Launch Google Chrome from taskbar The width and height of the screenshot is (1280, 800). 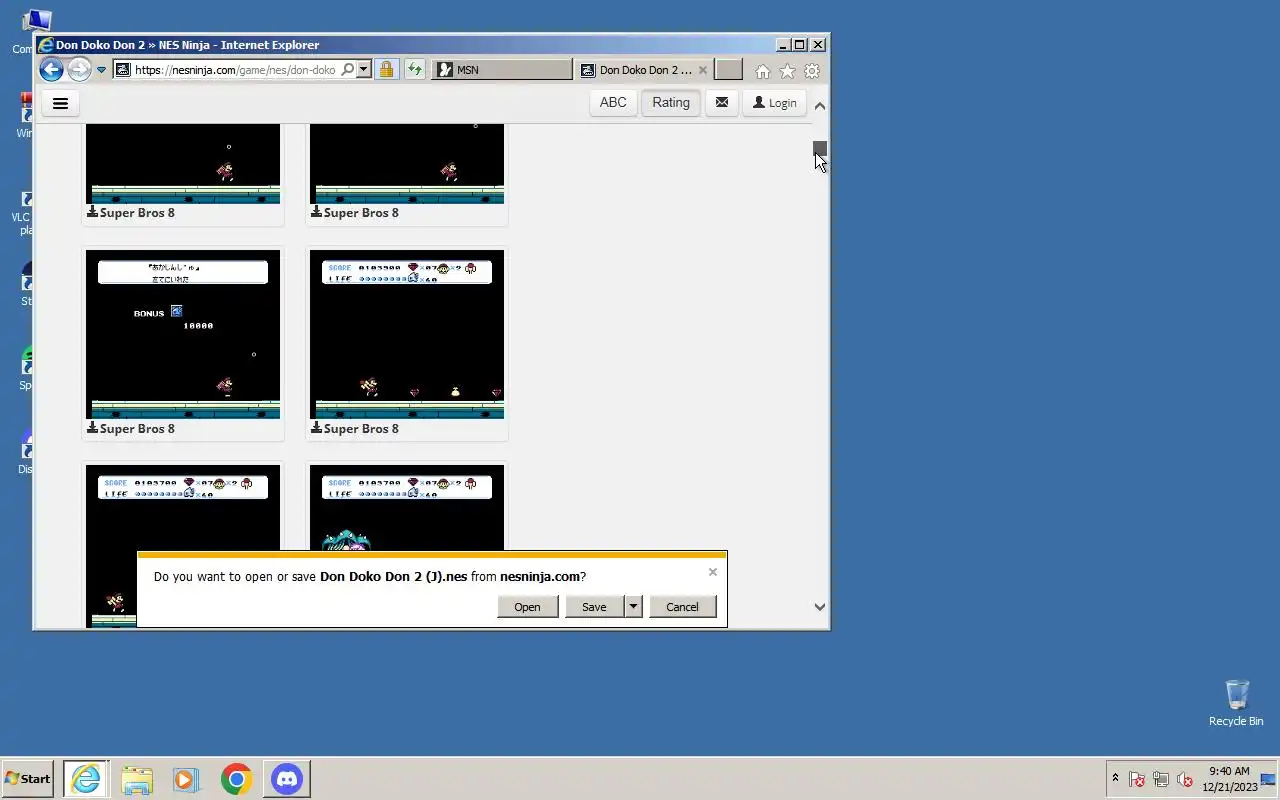(x=236, y=779)
